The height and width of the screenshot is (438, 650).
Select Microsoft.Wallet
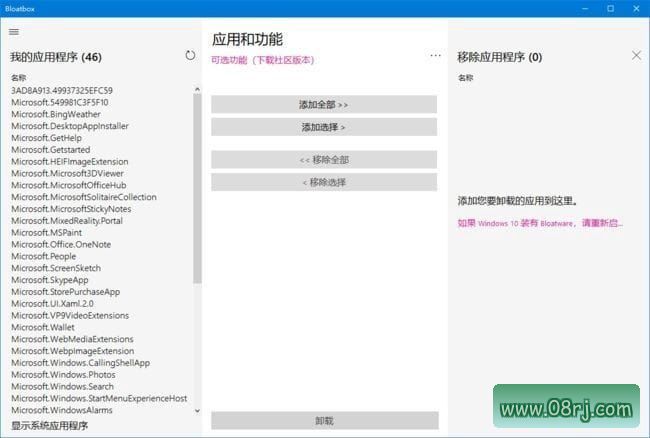coord(43,327)
